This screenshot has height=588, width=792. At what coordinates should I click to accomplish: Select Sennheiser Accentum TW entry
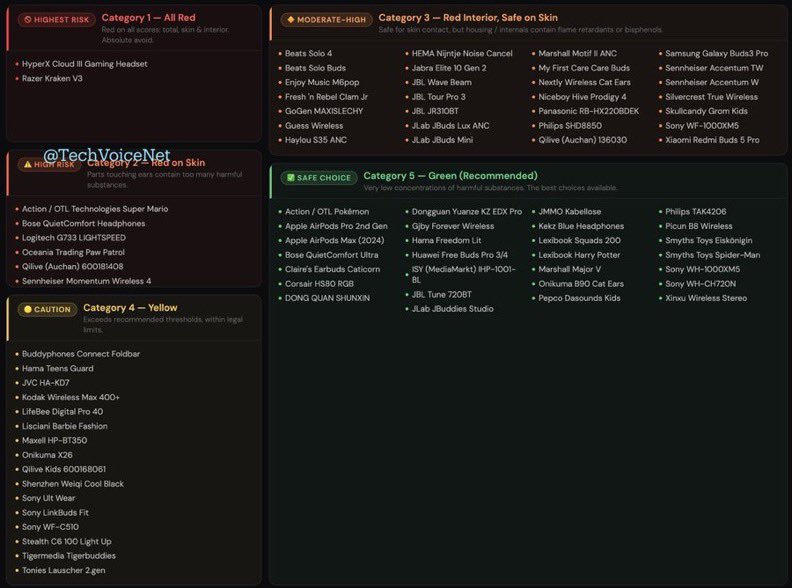click(714, 68)
